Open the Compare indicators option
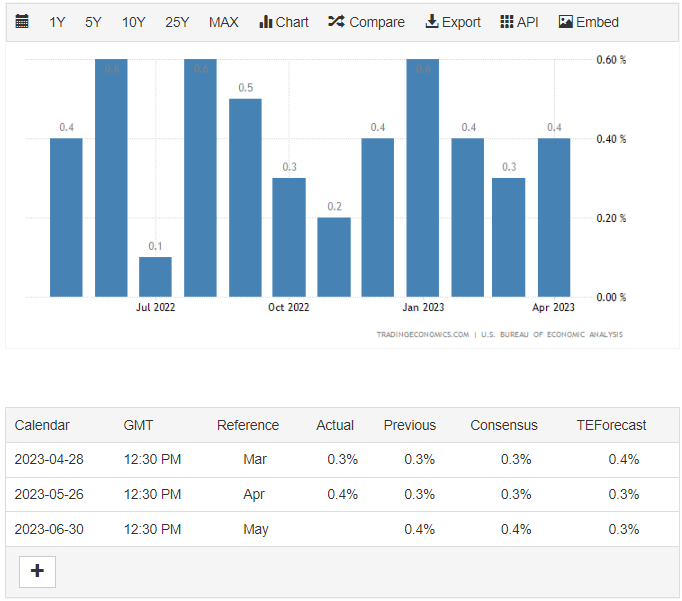682x601 pixels. click(x=366, y=22)
